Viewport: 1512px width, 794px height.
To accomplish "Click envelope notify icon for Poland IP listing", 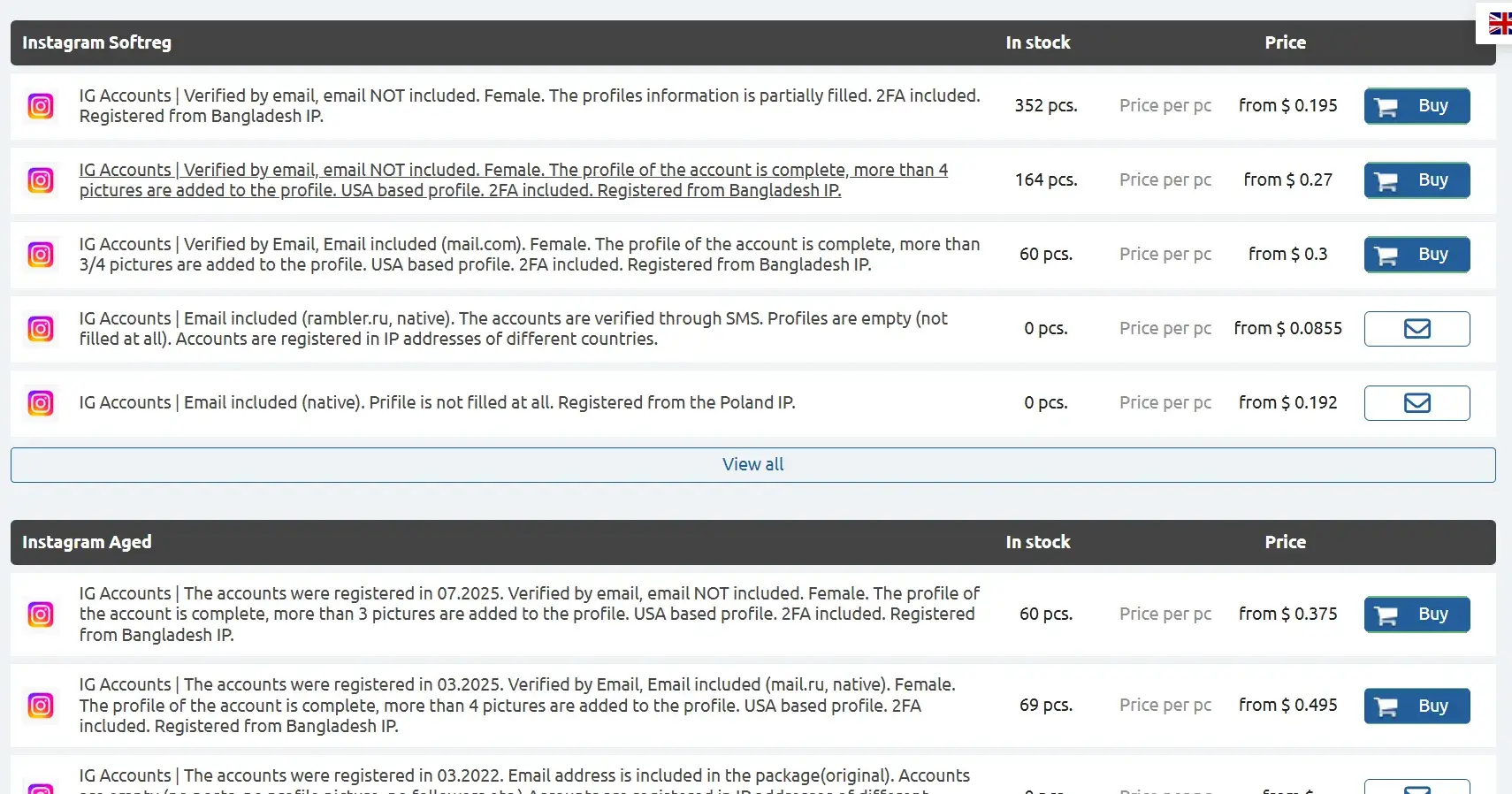I will point(1417,403).
